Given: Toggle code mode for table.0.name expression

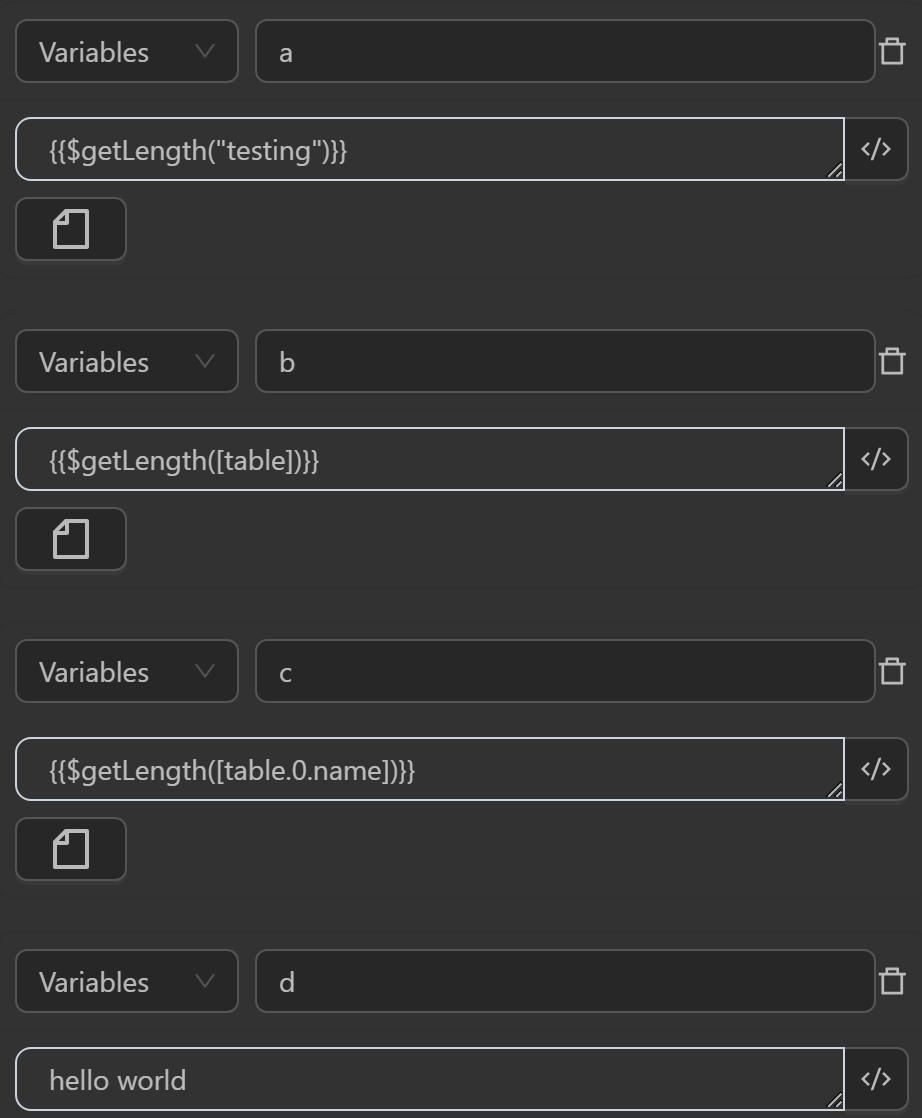Looking at the screenshot, I should click(x=876, y=769).
